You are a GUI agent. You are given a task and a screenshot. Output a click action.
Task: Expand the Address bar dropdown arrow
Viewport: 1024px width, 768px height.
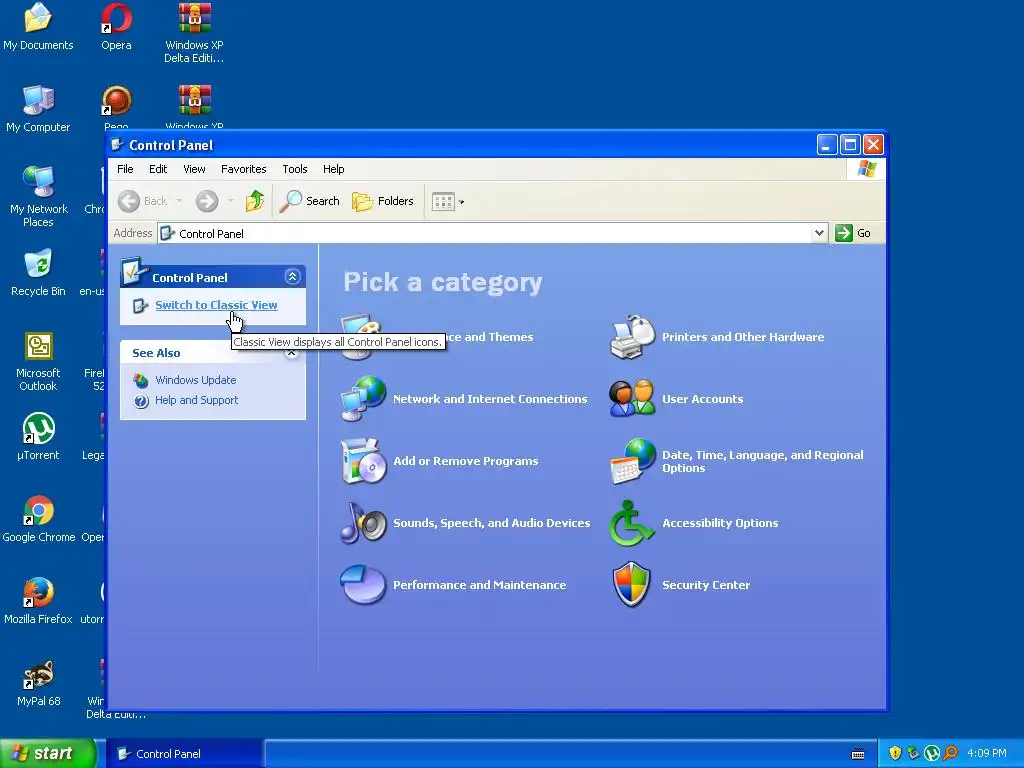click(819, 233)
